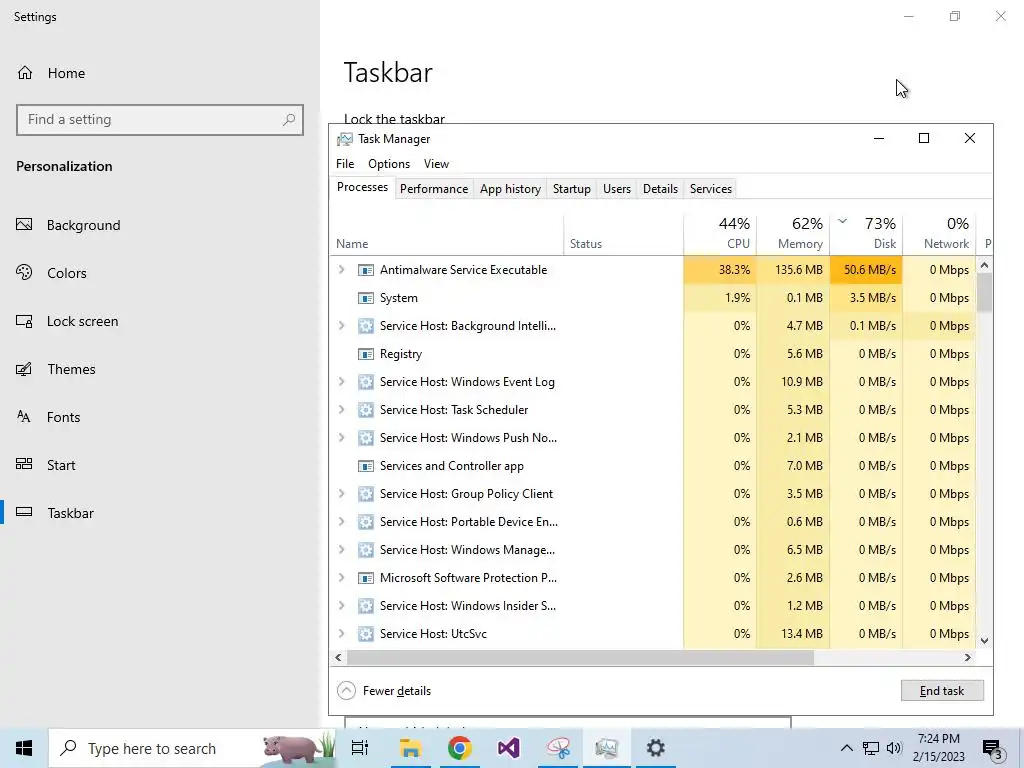Image resolution: width=1024 pixels, height=768 pixels.
Task: Sort processes by Memory column header
Action: pyautogui.click(x=793, y=234)
